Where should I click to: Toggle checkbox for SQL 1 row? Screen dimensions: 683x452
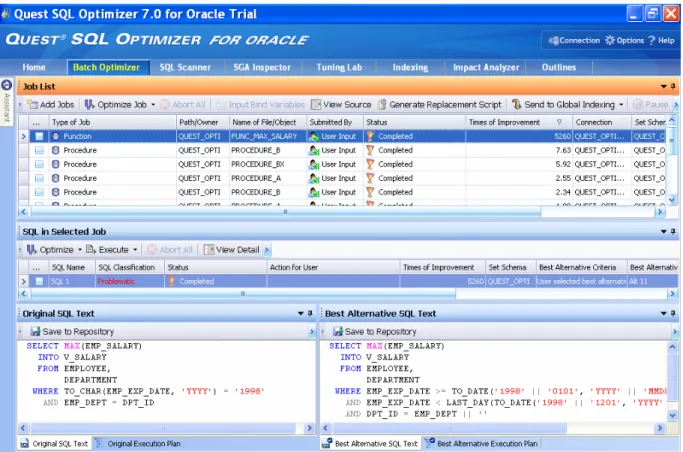pyautogui.click(x=39, y=281)
